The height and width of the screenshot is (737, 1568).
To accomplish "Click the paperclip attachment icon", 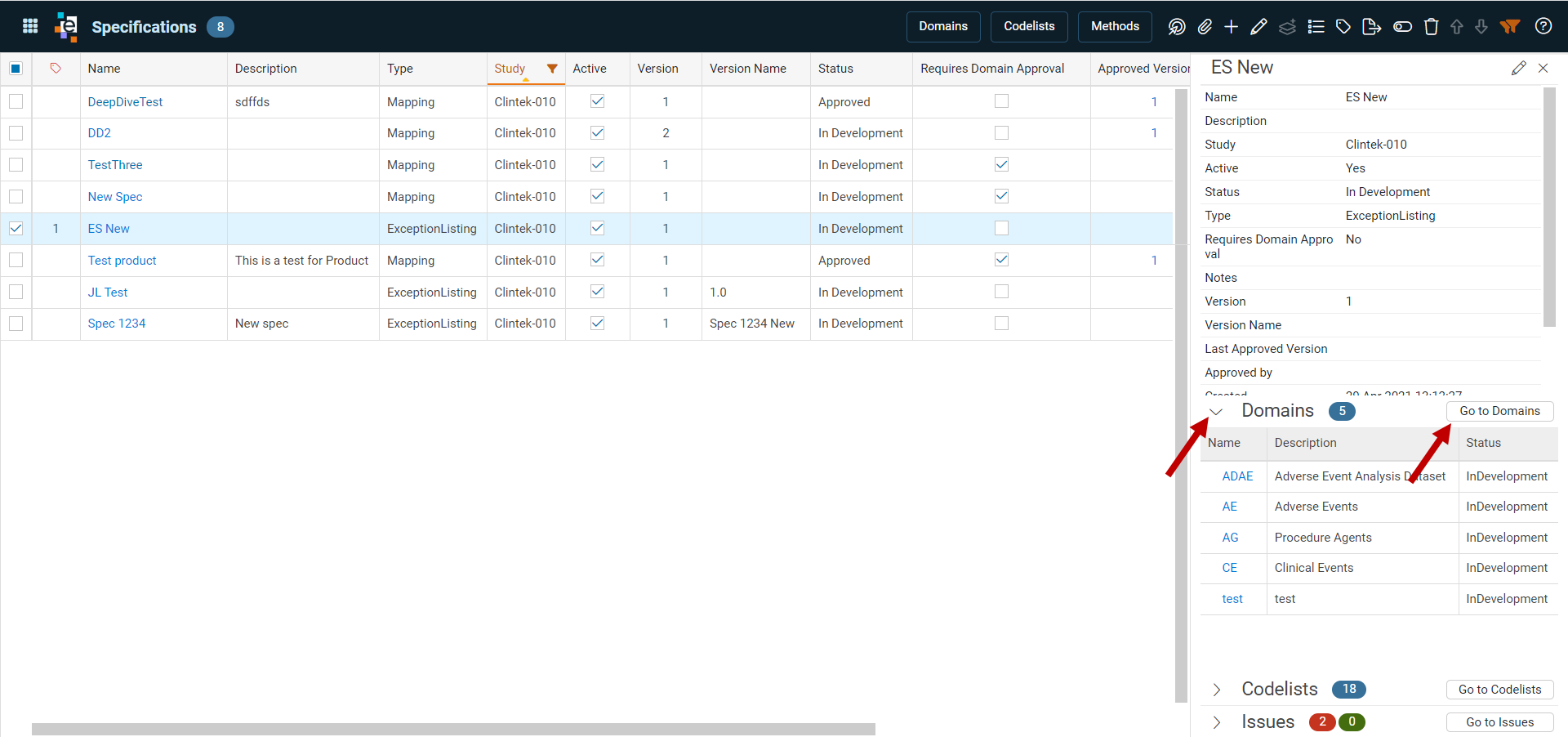I will pos(1205,27).
